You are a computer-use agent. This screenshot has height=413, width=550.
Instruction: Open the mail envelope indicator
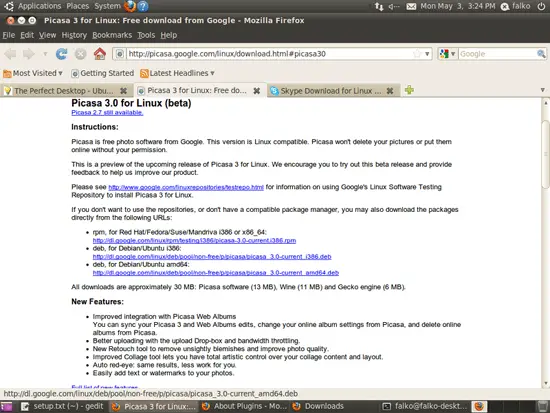[x=411, y=6]
